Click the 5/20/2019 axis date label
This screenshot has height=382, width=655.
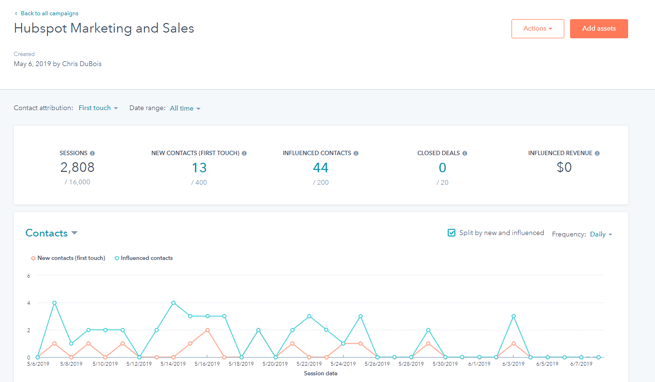pos(275,364)
